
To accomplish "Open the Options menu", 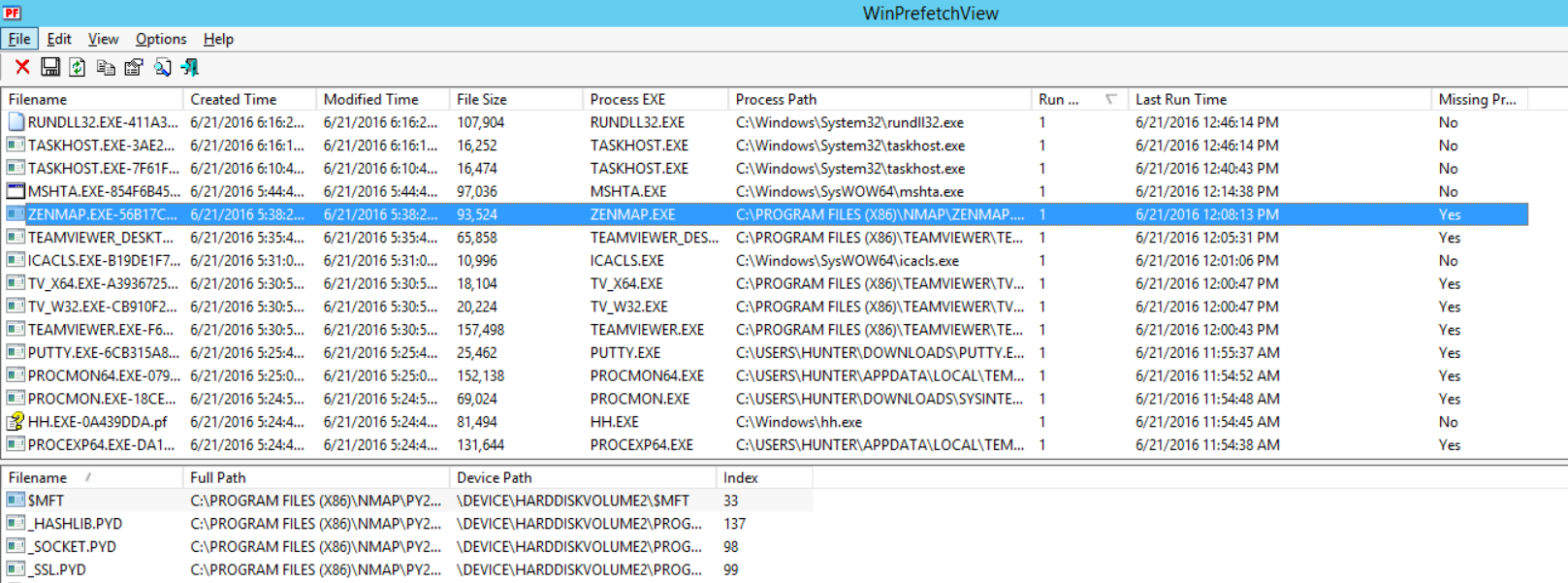I will (x=161, y=39).
